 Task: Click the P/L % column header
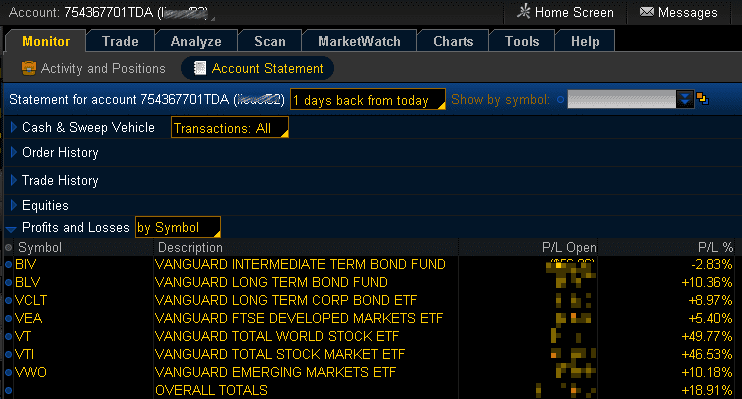point(715,248)
